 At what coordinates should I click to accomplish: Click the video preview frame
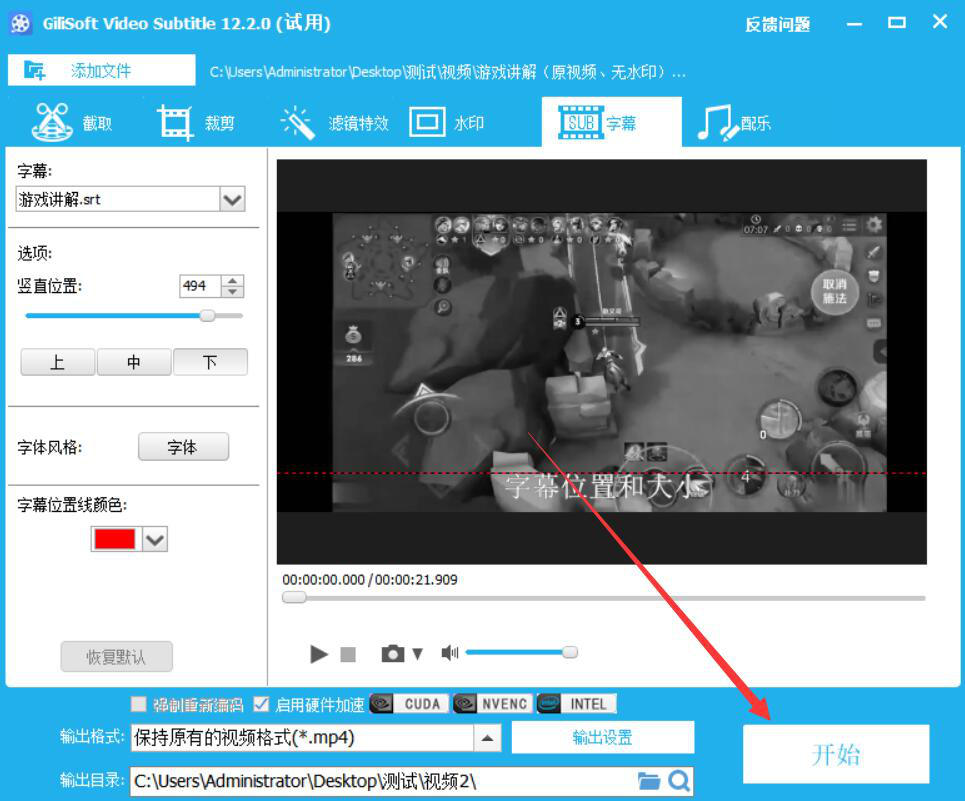601,362
